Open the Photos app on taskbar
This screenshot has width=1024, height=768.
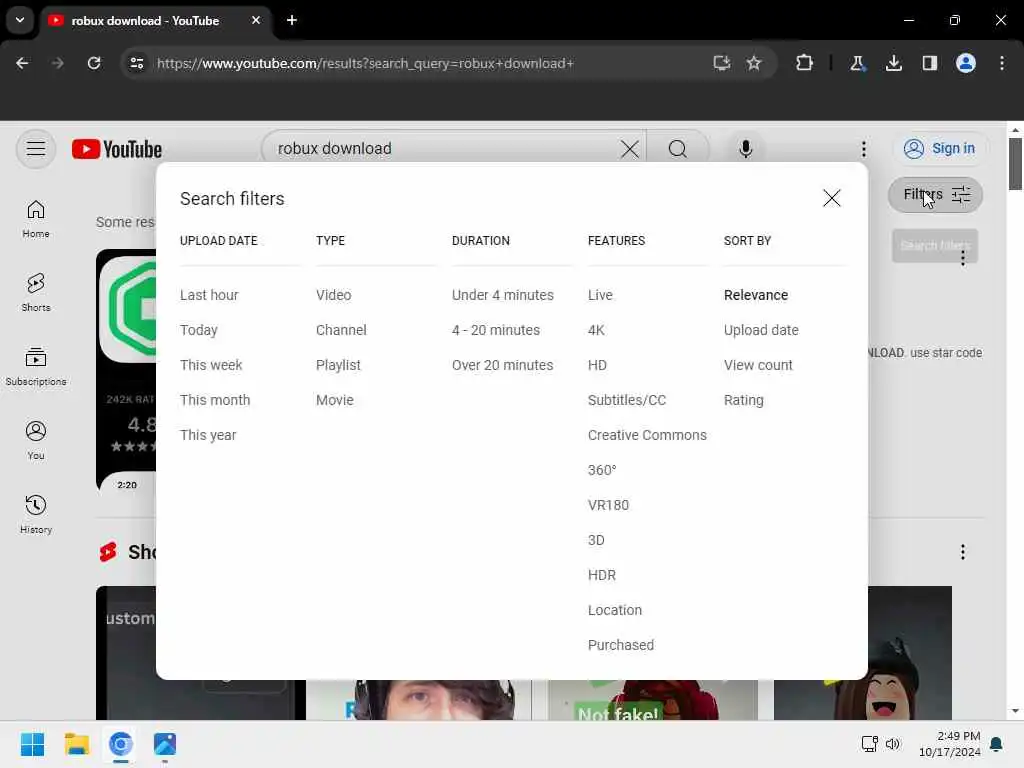tap(165, 744)
